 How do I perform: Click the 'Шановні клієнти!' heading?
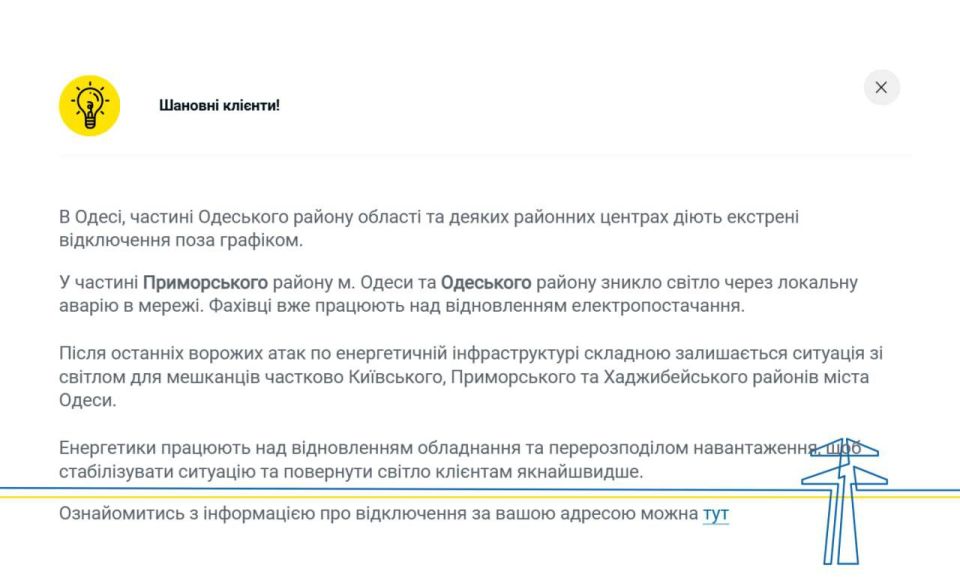(x=220, y=102)
